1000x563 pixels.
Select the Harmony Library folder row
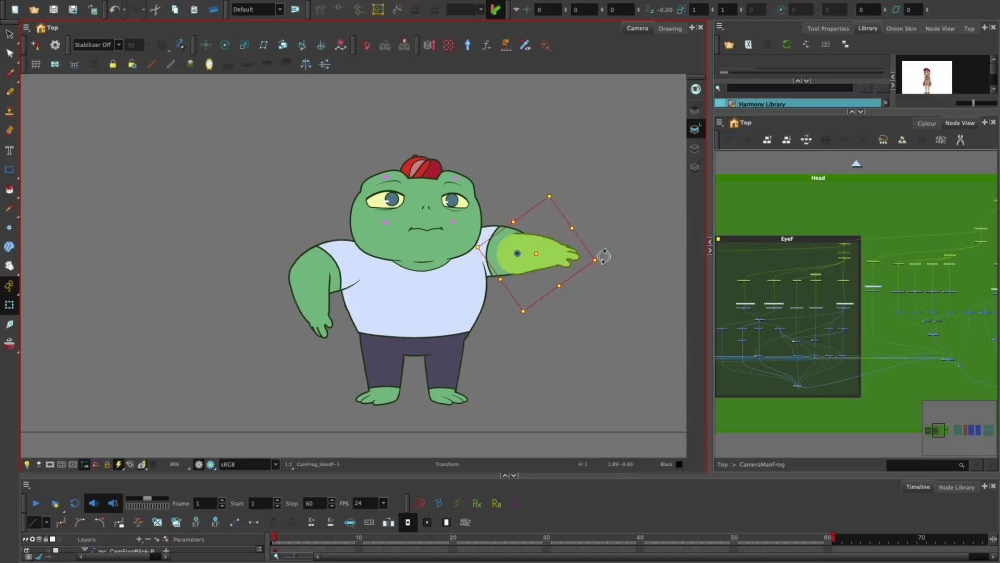[x=798, y=103]
